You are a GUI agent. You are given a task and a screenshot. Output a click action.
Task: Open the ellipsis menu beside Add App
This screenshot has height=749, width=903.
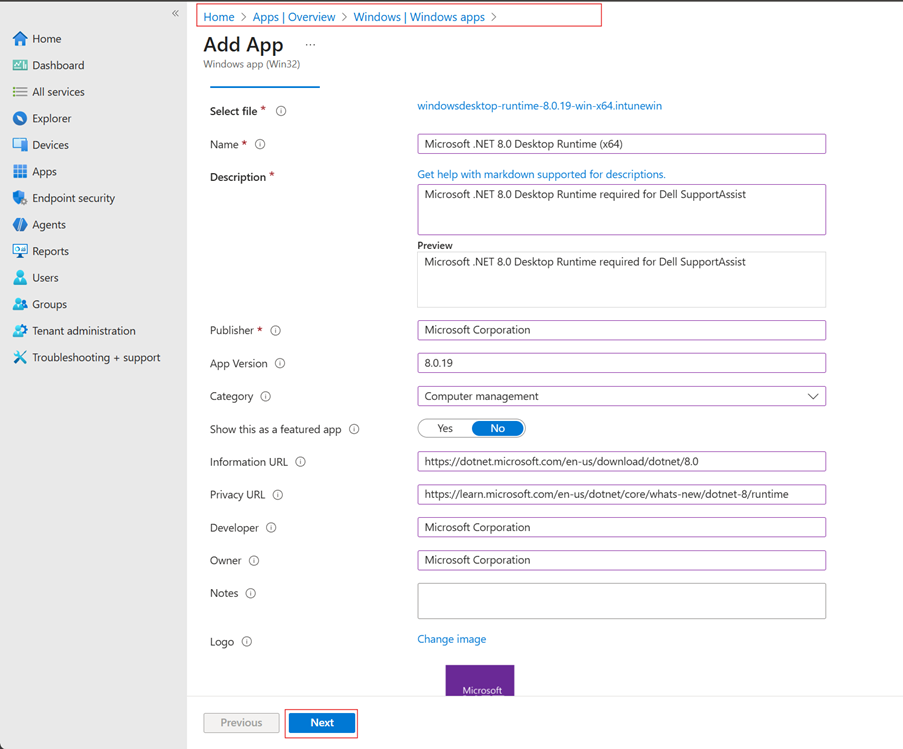pos(309,44)
